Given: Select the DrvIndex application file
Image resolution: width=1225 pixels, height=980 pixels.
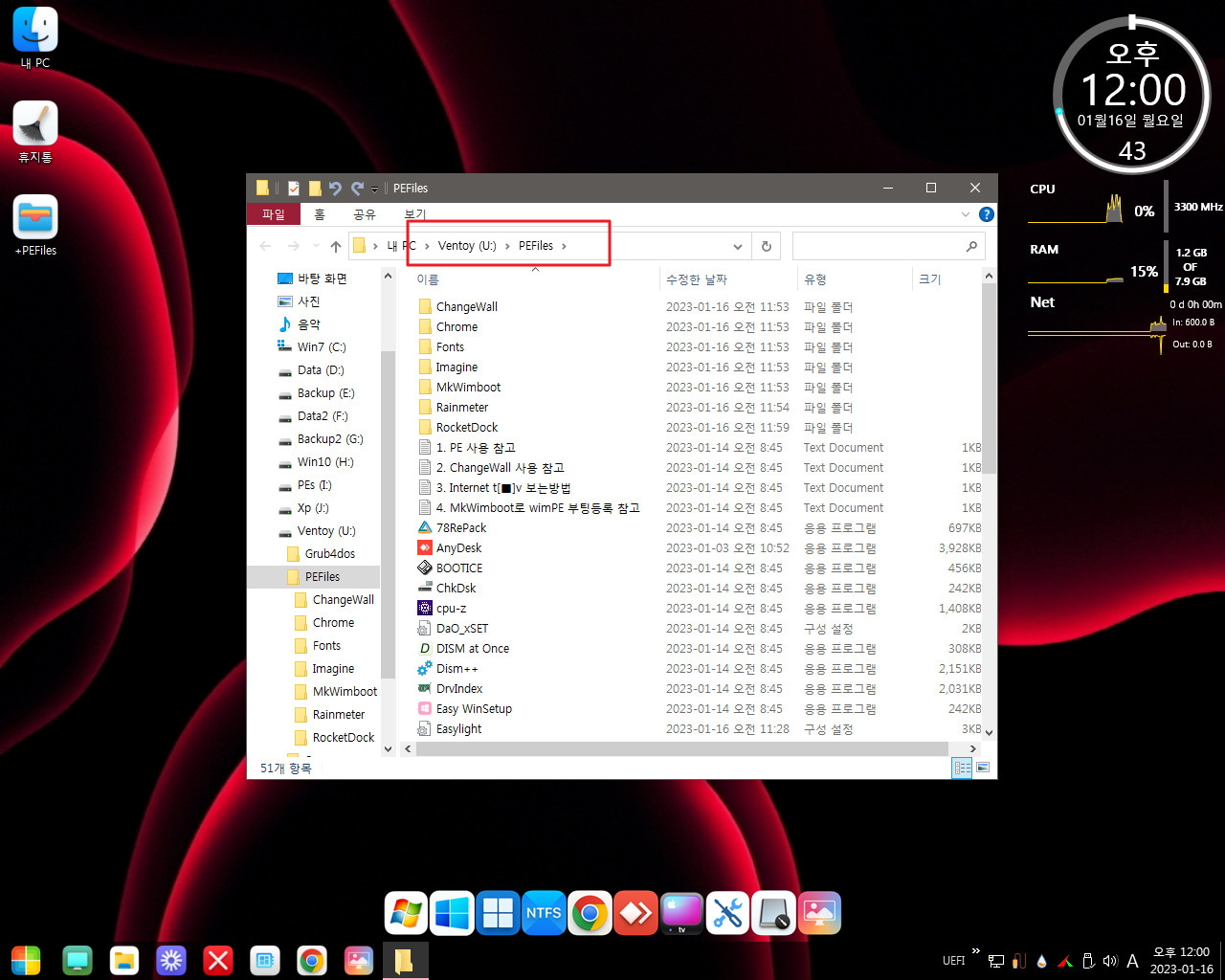Looking at the screenshot, I should point(459,688).
